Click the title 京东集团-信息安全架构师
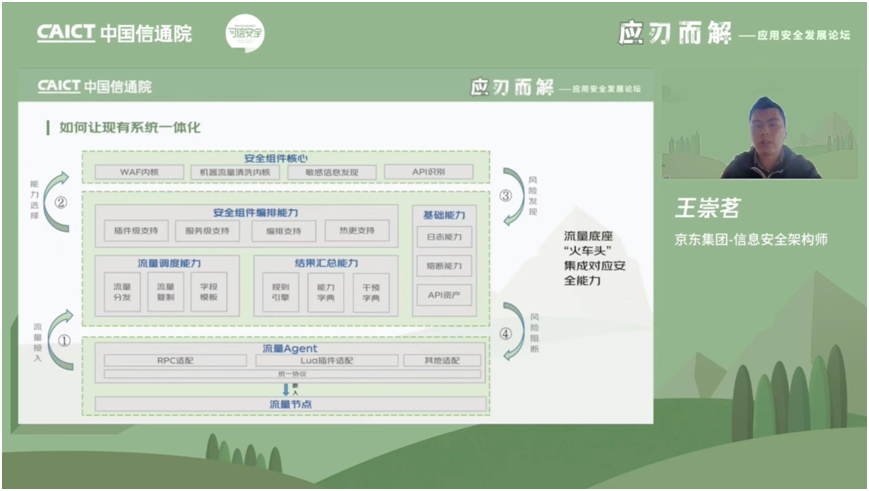869x491 pixels. coord(751,239)
